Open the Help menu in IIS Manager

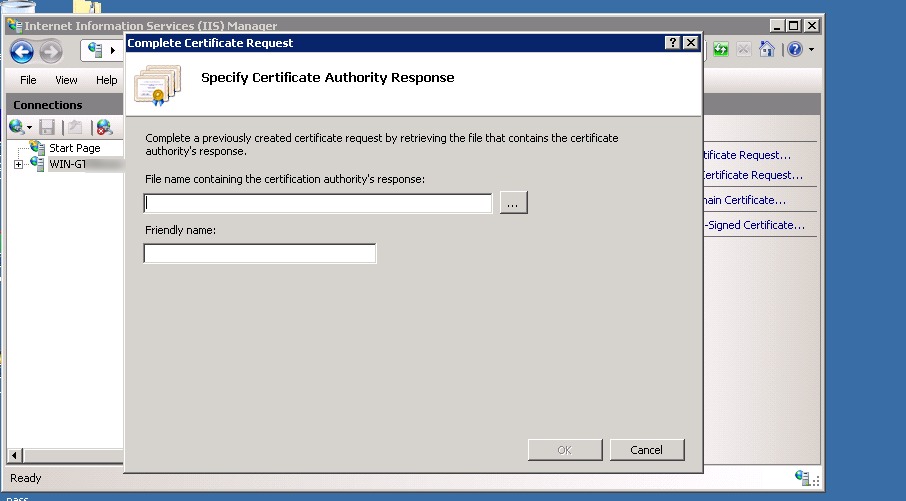[106, 80]
